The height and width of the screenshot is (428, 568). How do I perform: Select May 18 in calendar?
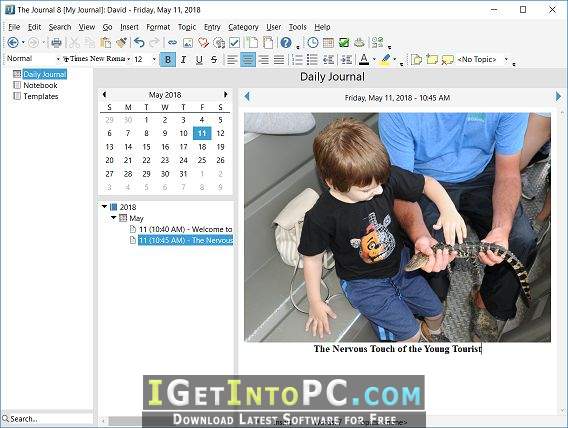tap(202, 147)
